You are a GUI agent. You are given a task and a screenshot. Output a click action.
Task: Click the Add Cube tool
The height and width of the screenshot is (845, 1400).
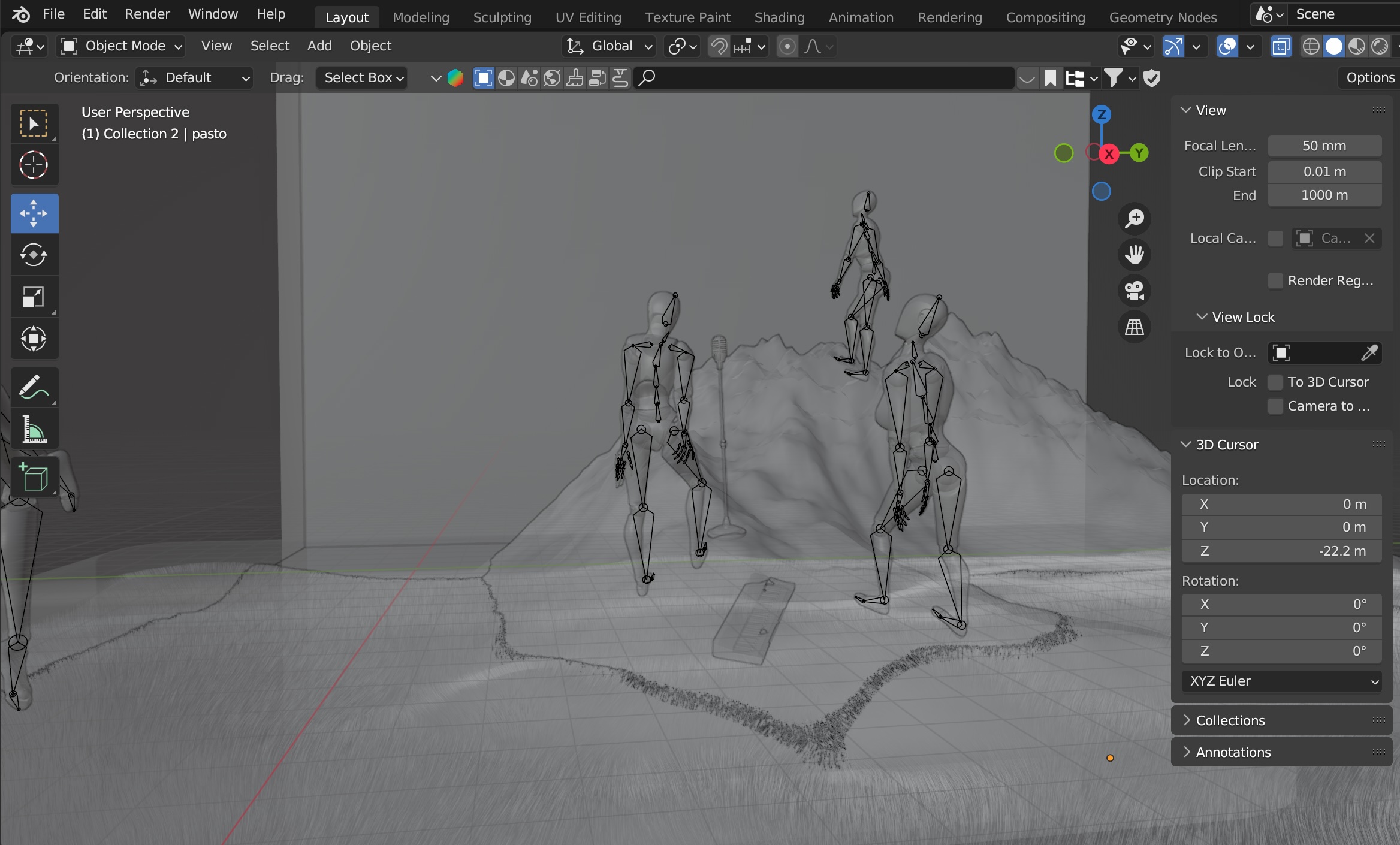click(x=34, y=478)
